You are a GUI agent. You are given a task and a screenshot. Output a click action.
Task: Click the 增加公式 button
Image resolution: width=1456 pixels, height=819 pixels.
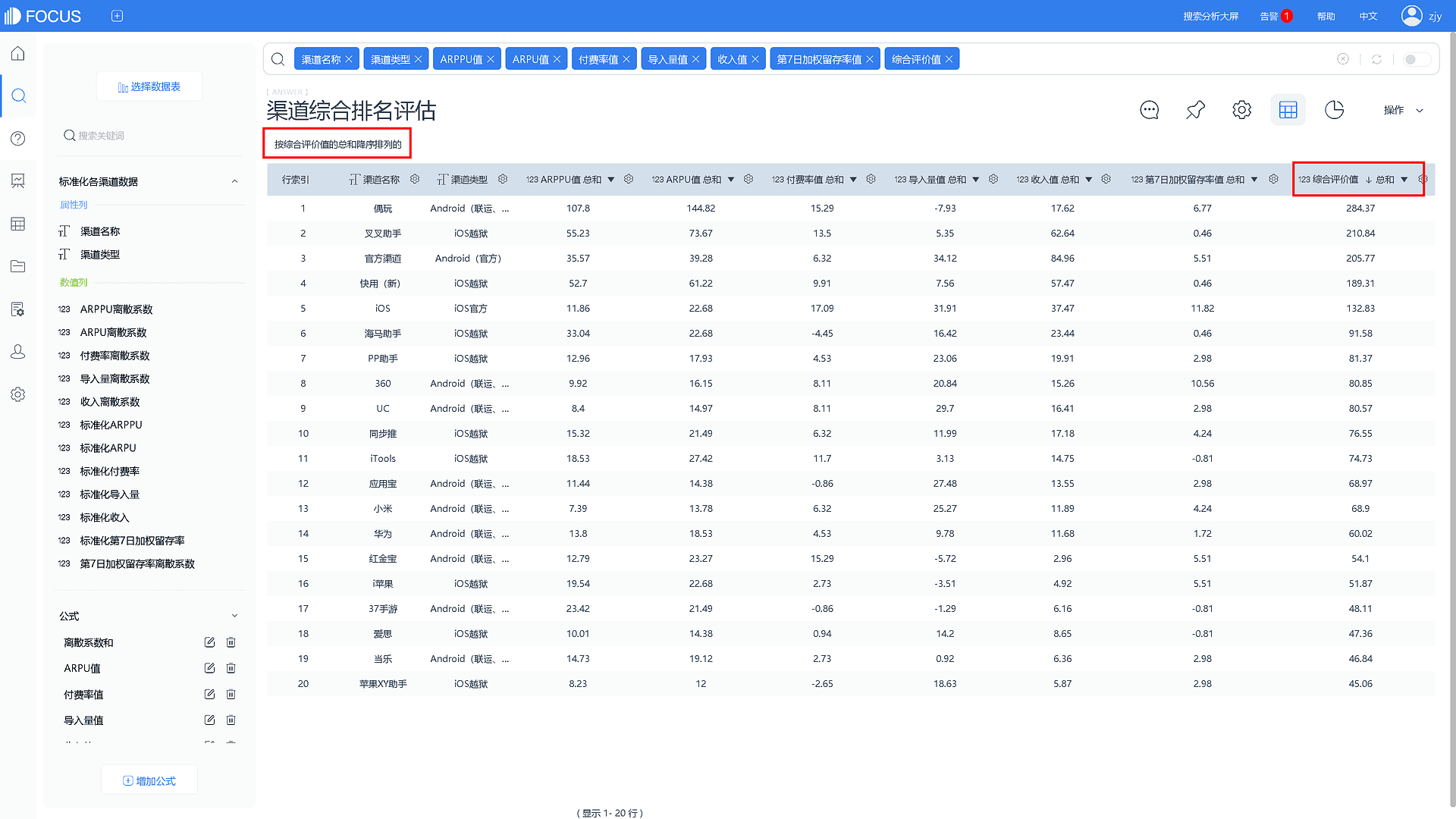tap(149, 780)
